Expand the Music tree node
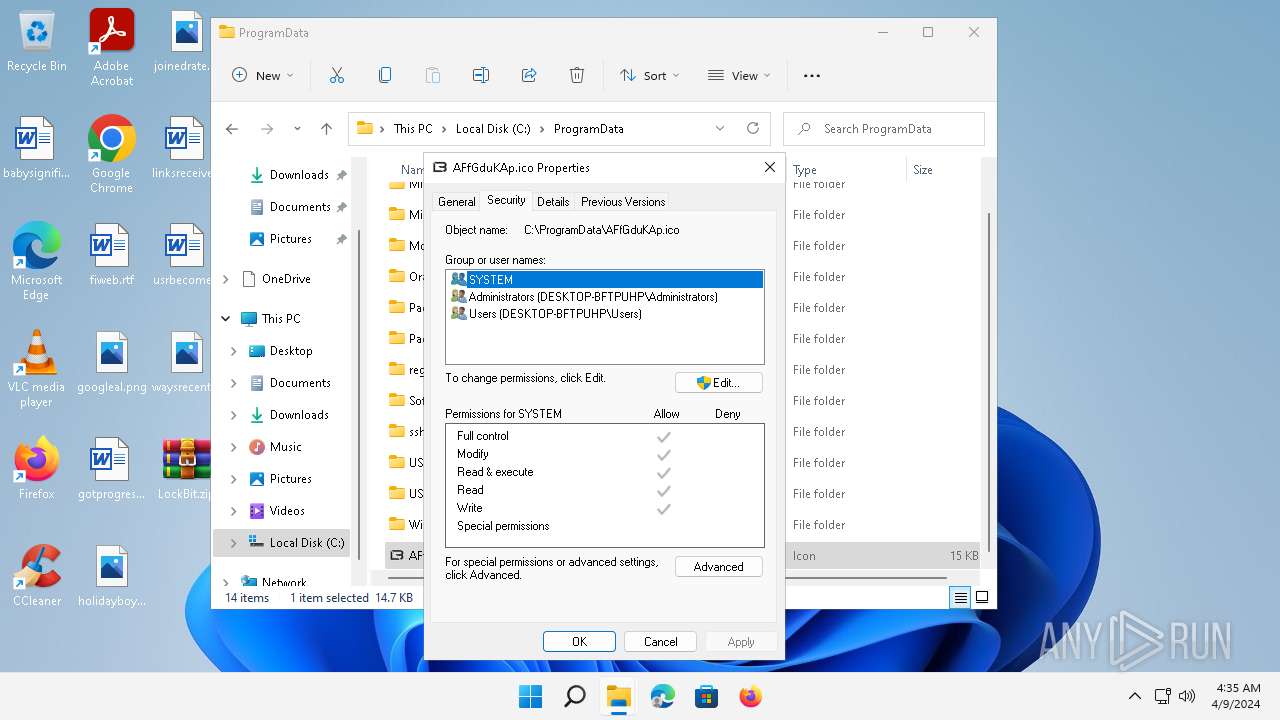 click(x=234, y=447)
